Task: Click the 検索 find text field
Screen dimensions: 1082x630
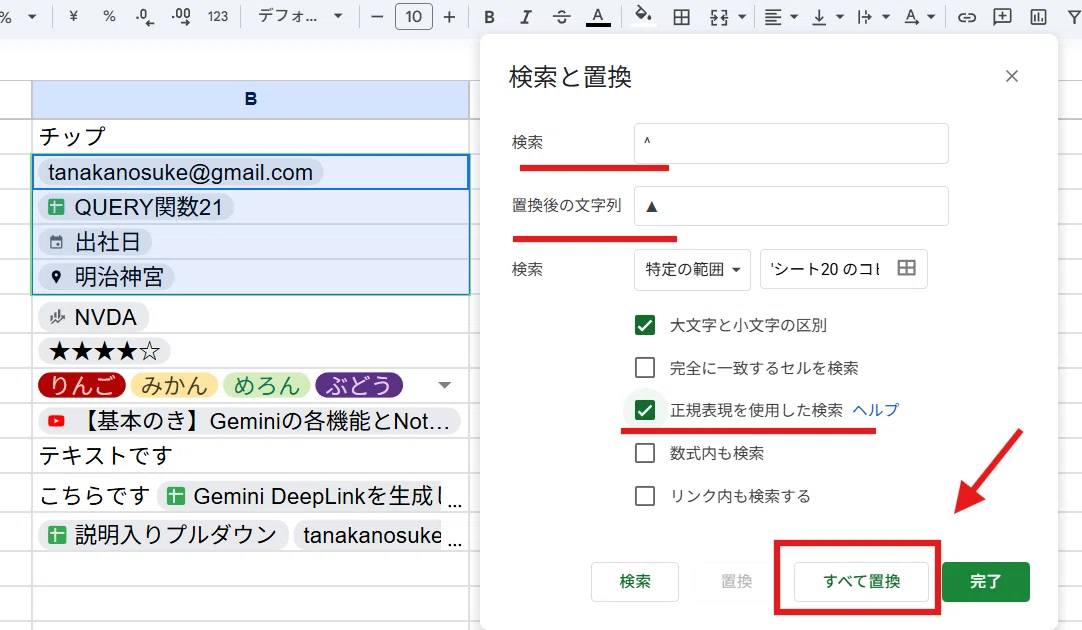Action: pyautogui.click(x=791, y=144)
